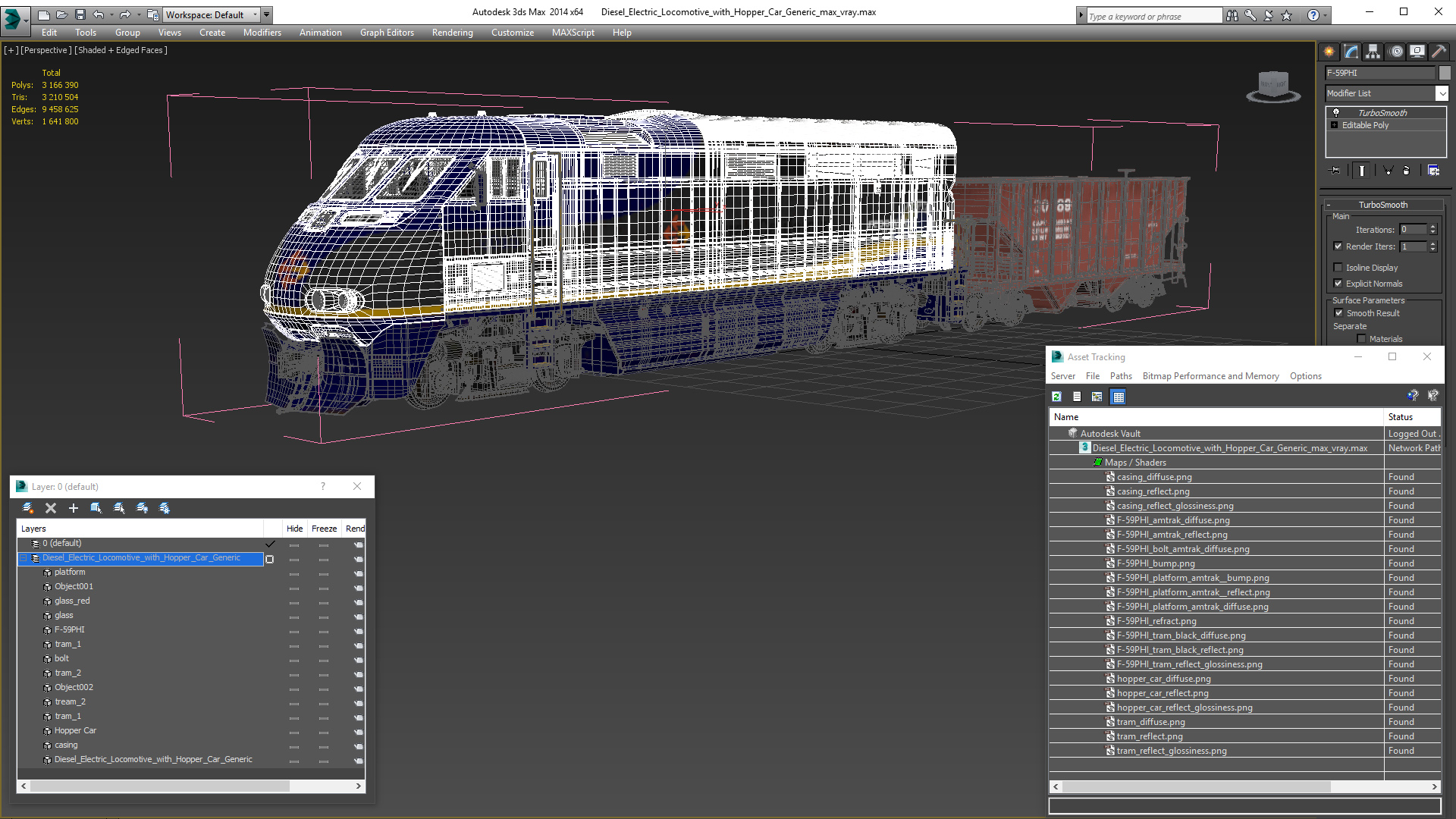Image resolution: width=1456 pixels, height=819 pixels.
Task: Open Bitmap Performance and Memory menu
Action: click(1210, 376)
